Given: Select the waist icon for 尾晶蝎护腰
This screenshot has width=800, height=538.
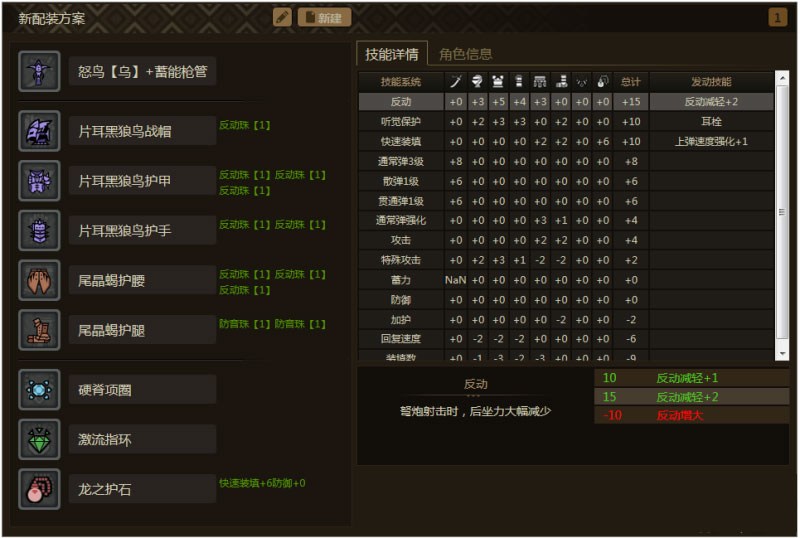Looking at the screenshot, I should click(x=39, y=280).
